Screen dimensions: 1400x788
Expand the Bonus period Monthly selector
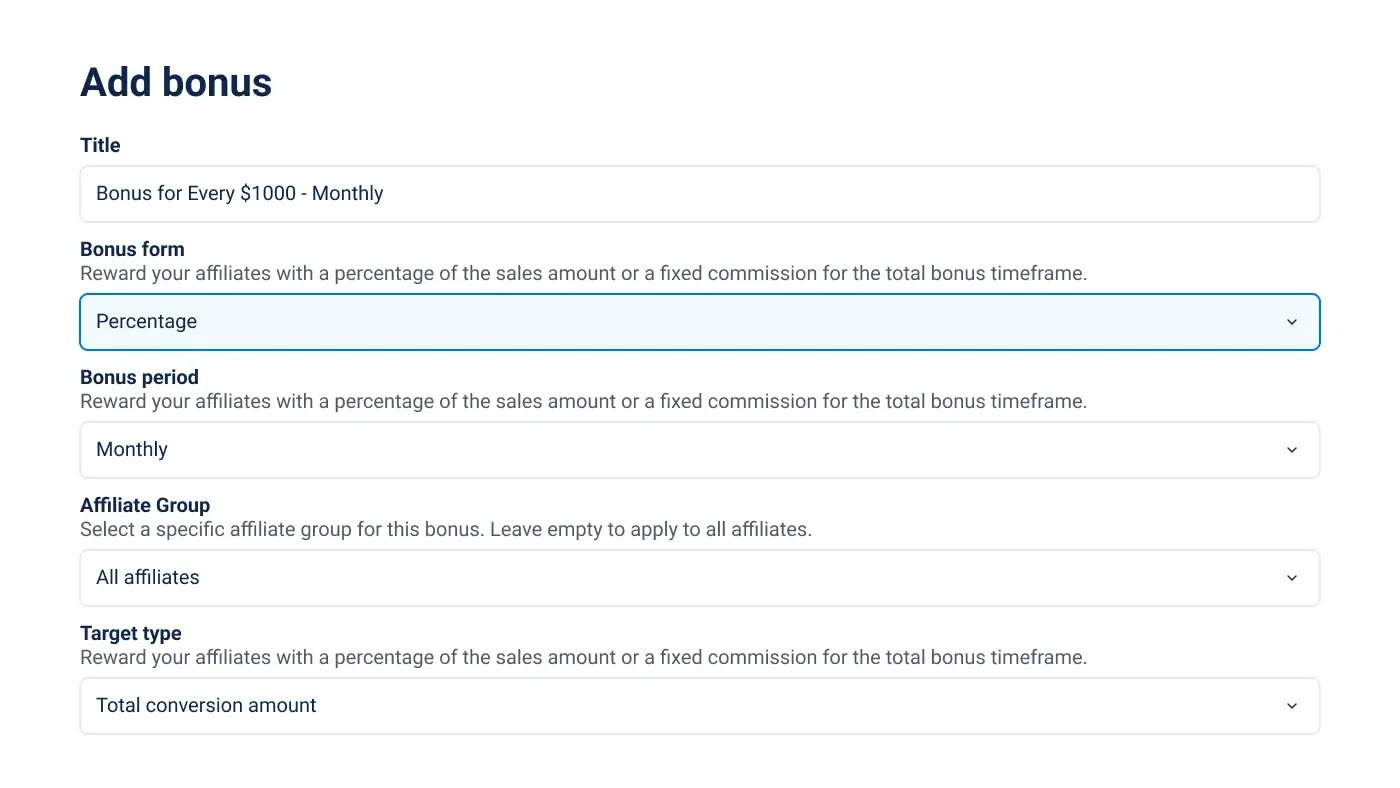700,450
